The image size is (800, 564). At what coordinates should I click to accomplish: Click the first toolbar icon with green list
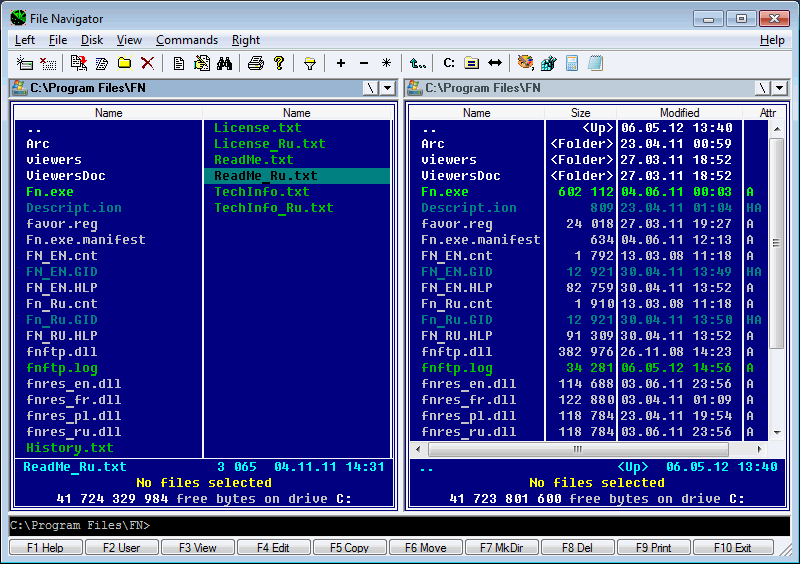(x=24, y=63)
